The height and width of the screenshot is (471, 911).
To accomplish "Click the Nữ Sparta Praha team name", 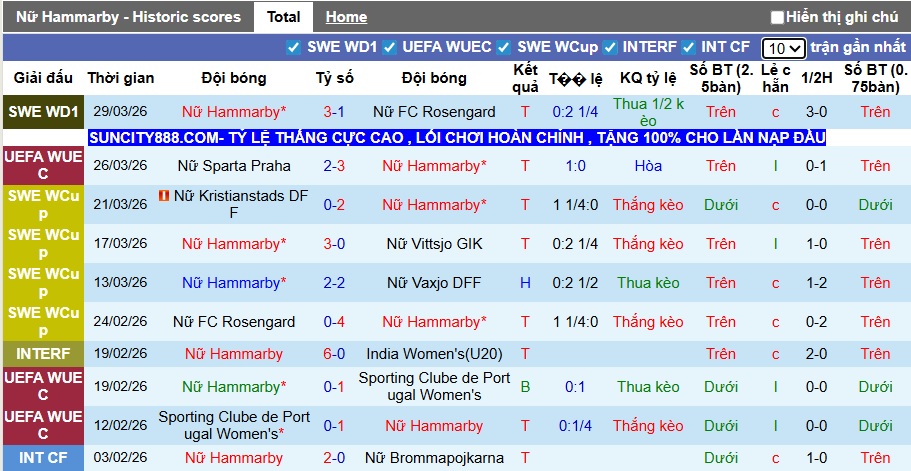I will pos(234,166).
